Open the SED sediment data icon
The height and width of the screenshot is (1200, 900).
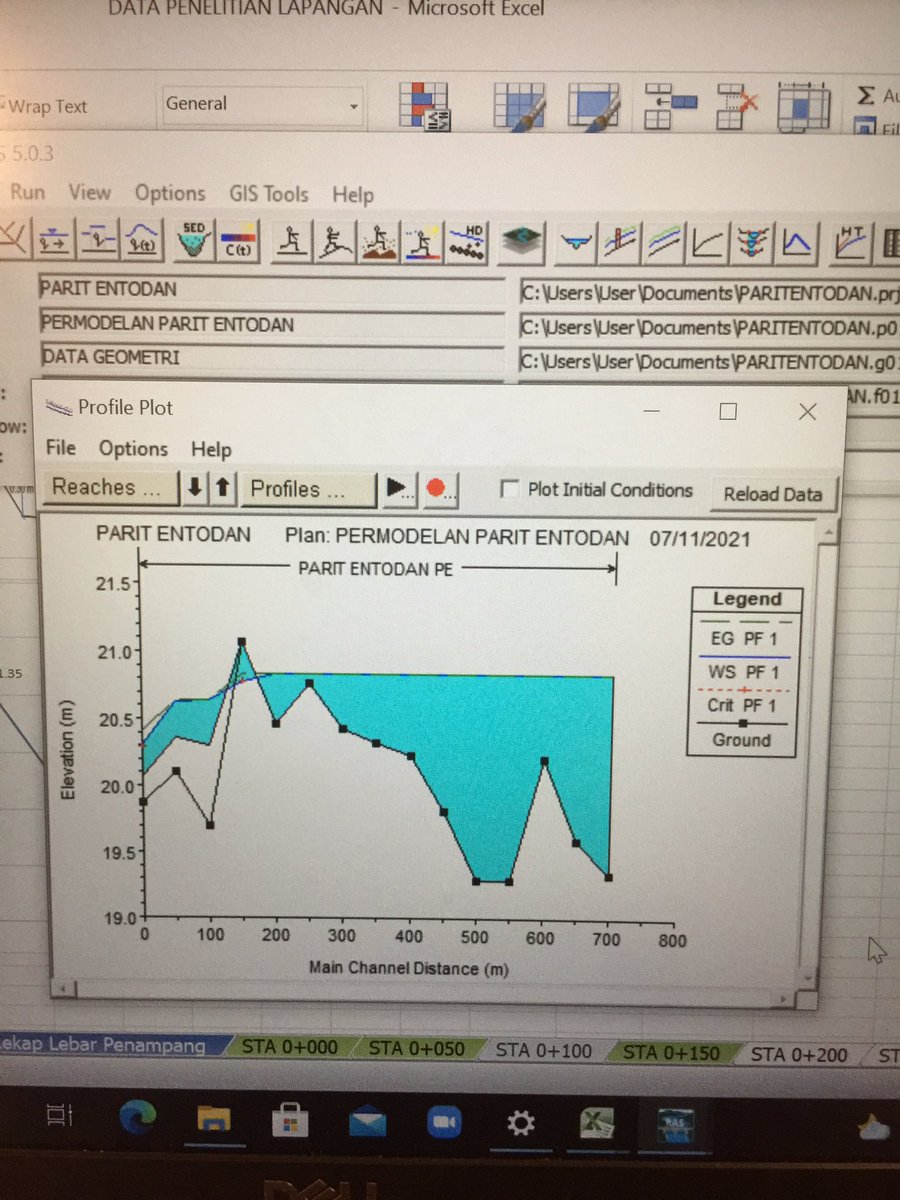192,240
